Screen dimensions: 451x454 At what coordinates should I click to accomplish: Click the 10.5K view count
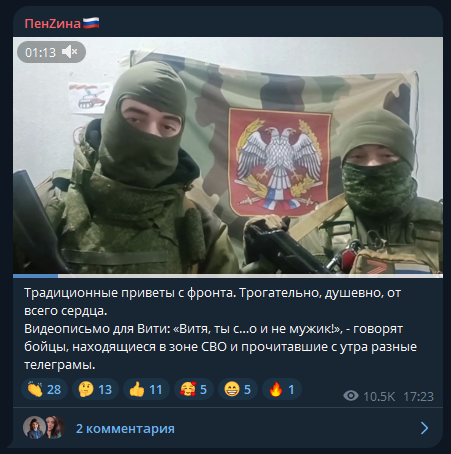pos(379,396)
